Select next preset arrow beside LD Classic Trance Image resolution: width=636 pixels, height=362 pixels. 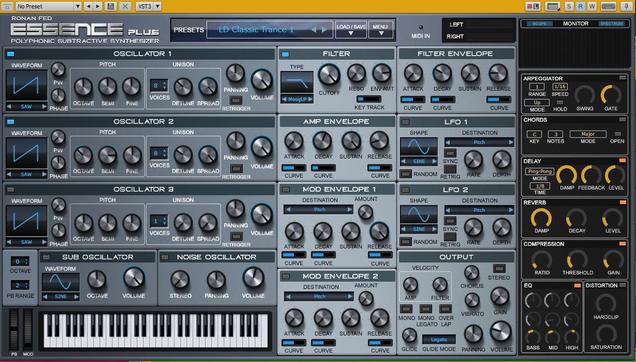(x=324, y=30)
